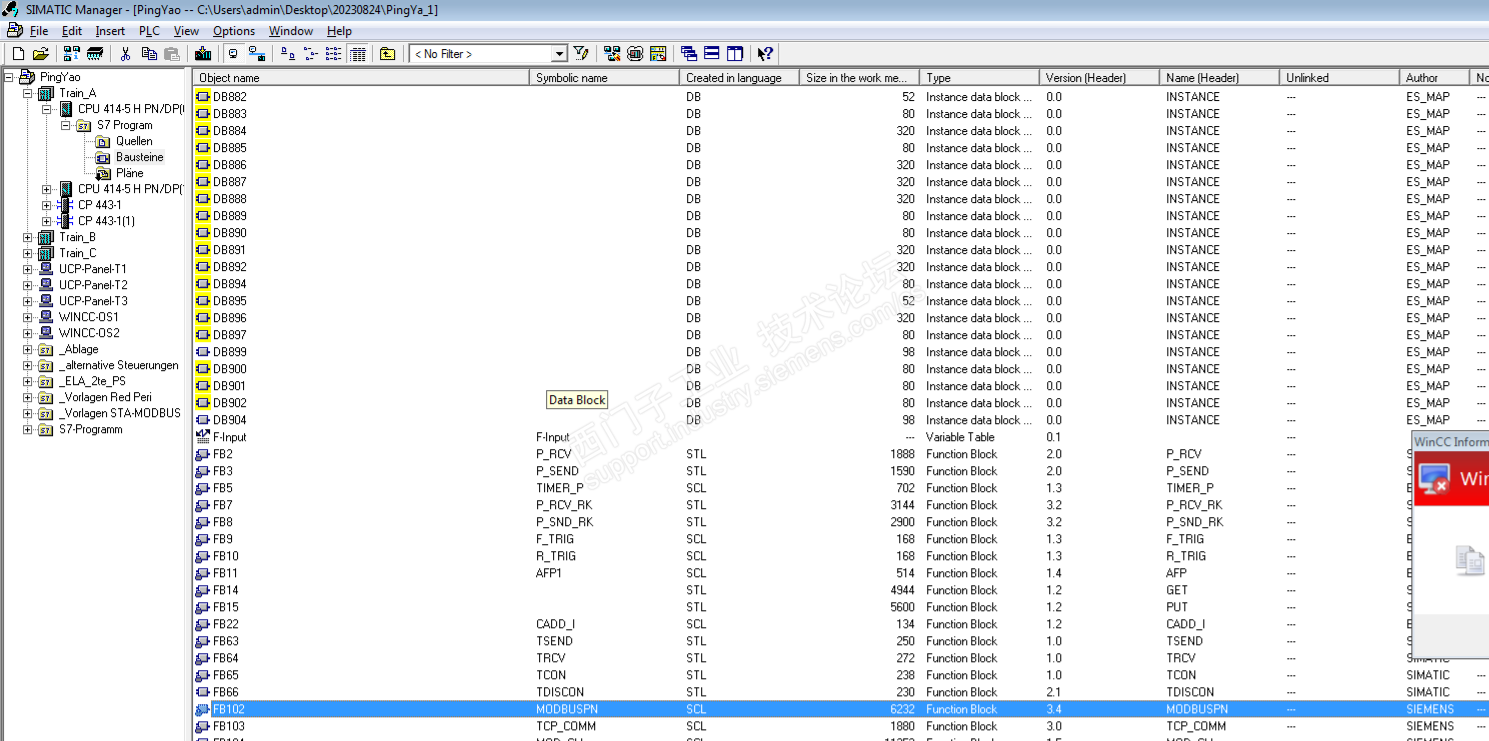
Task: Expand the Train_C tree node
Action: tap(28, 253)
